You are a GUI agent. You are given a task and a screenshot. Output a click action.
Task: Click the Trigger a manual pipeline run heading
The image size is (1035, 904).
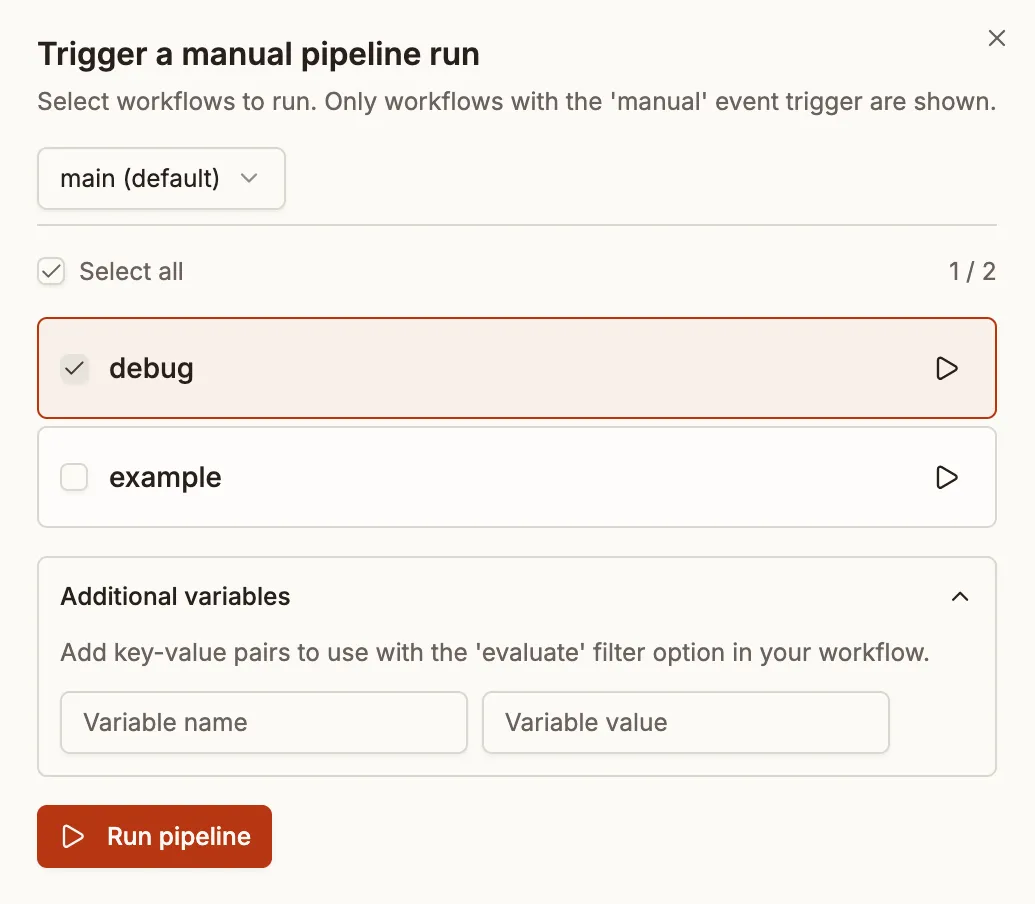coord(258,54)
